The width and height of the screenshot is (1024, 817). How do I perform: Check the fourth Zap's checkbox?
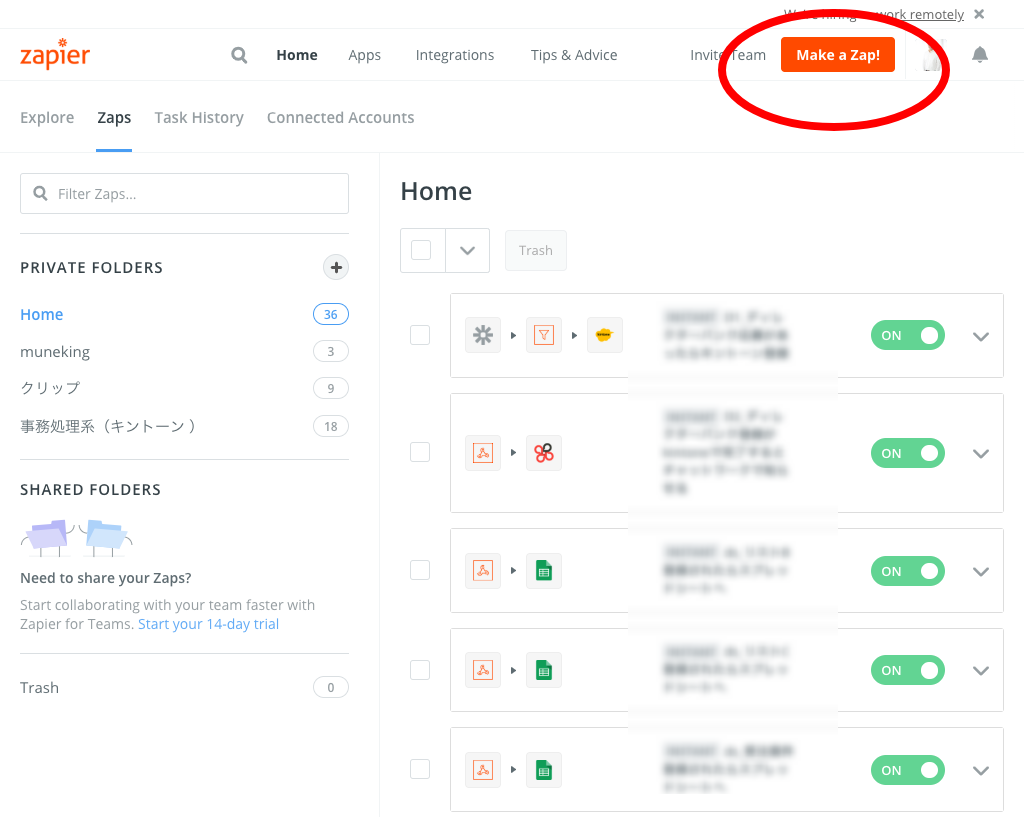pos(420,669)
